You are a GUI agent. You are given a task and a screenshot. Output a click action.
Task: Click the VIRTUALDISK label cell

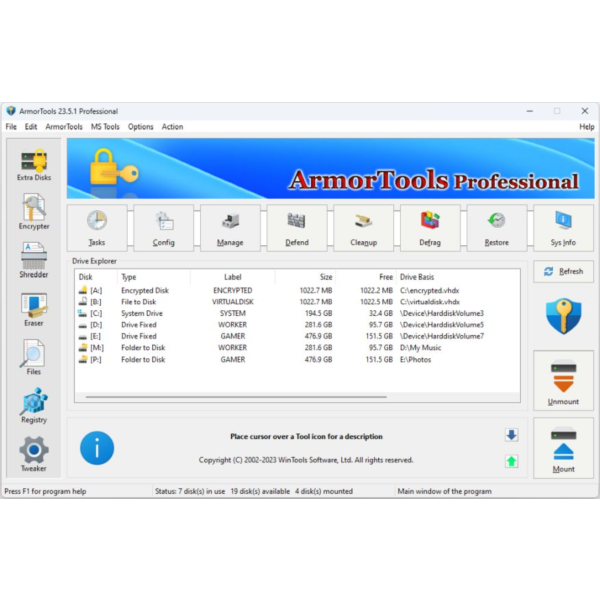click(x=233, y=302)
